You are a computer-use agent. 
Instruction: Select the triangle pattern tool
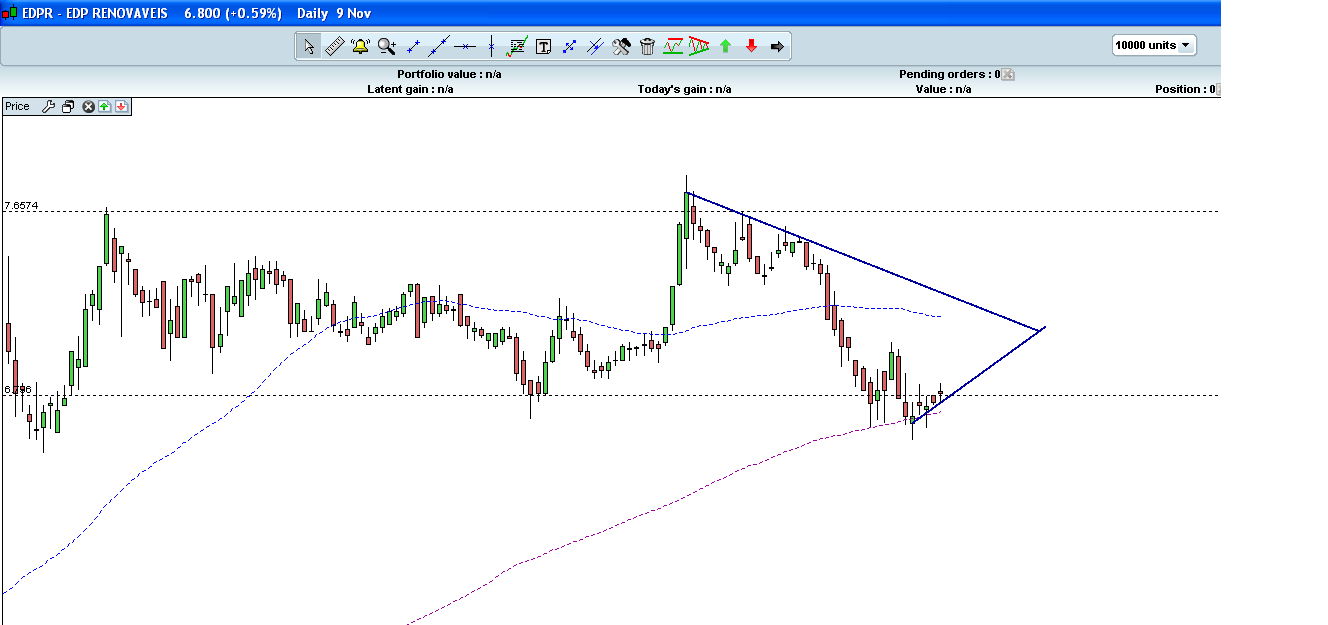[x=699, y=46]
